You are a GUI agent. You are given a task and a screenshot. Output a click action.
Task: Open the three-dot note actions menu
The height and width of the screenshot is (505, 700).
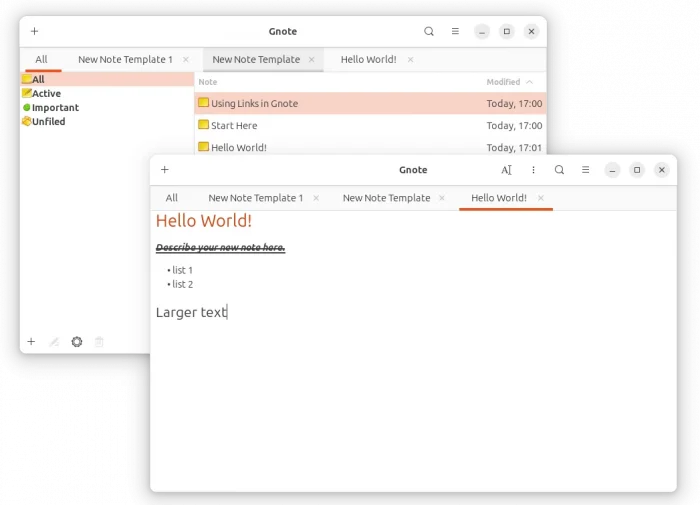click(x=534, y=170)
